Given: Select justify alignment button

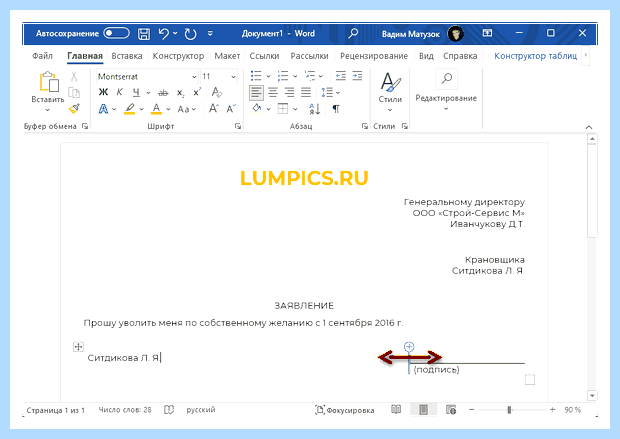Looking at the screenshot, I should pyautogui.click(x=306, y=93).
